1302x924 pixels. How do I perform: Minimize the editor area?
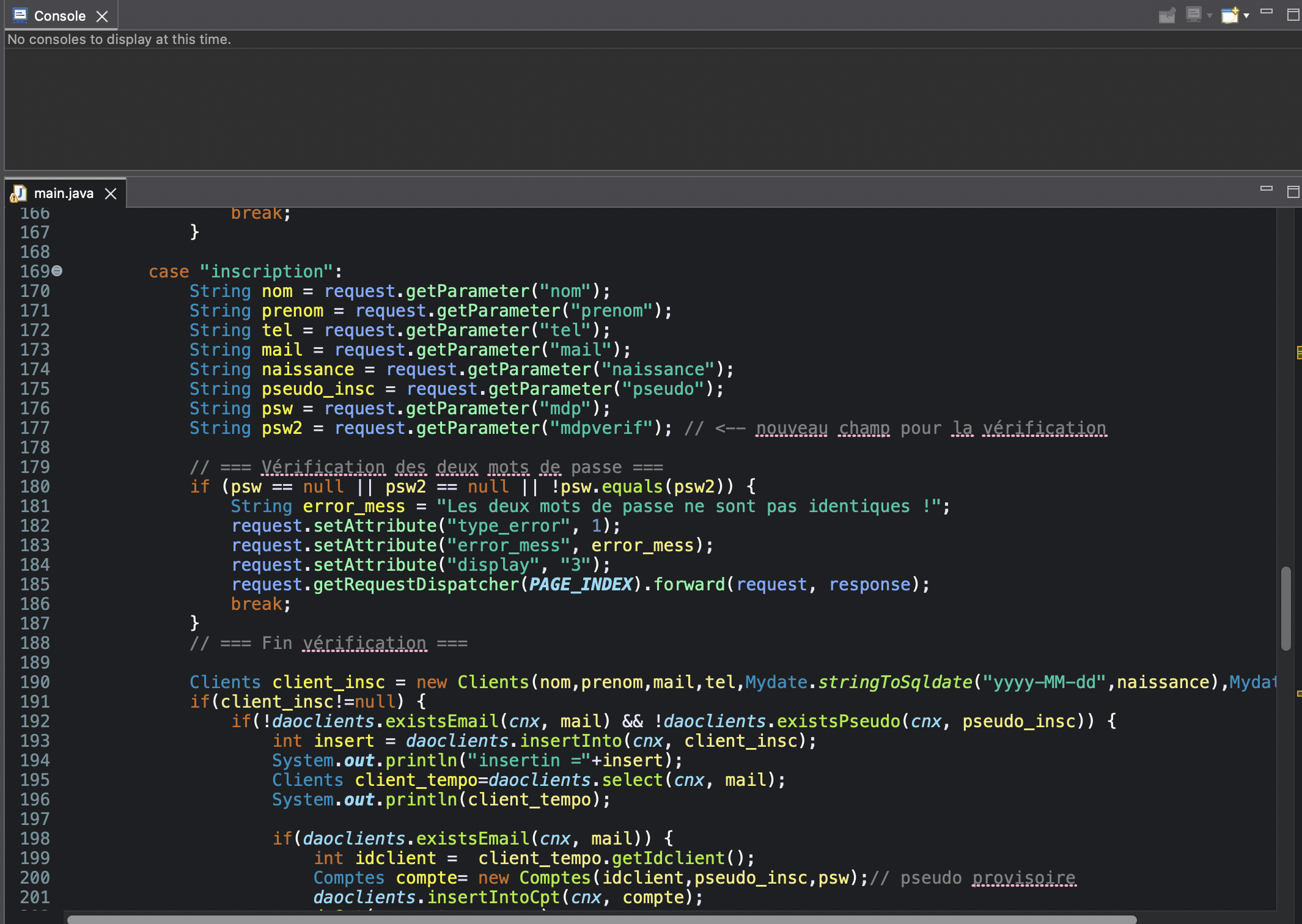tap(1267, 188)
